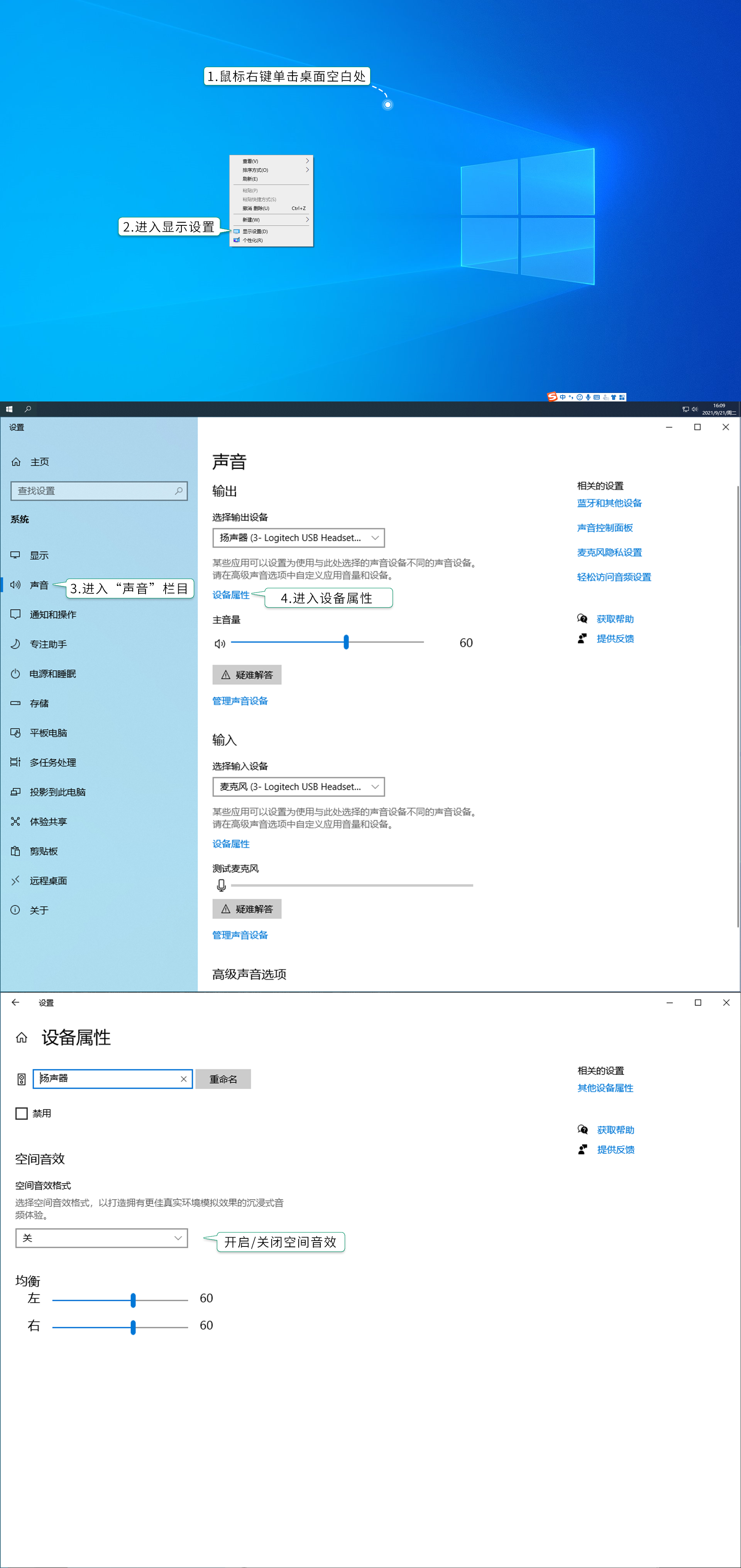Open the input device 麦克风 dropdown
Viewport: 741px width, 1568px height.
299,786
